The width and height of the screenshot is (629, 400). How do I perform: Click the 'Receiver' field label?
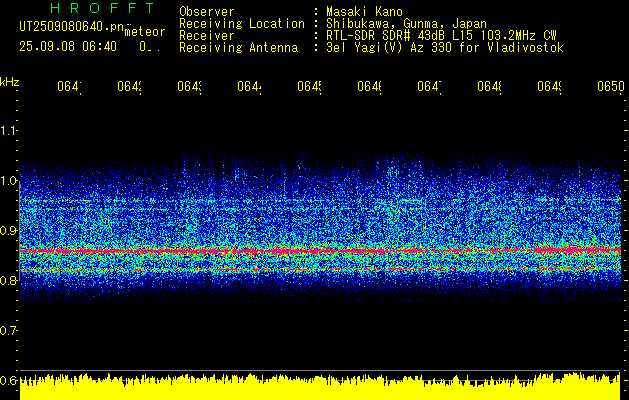click(x=207, y=36)
